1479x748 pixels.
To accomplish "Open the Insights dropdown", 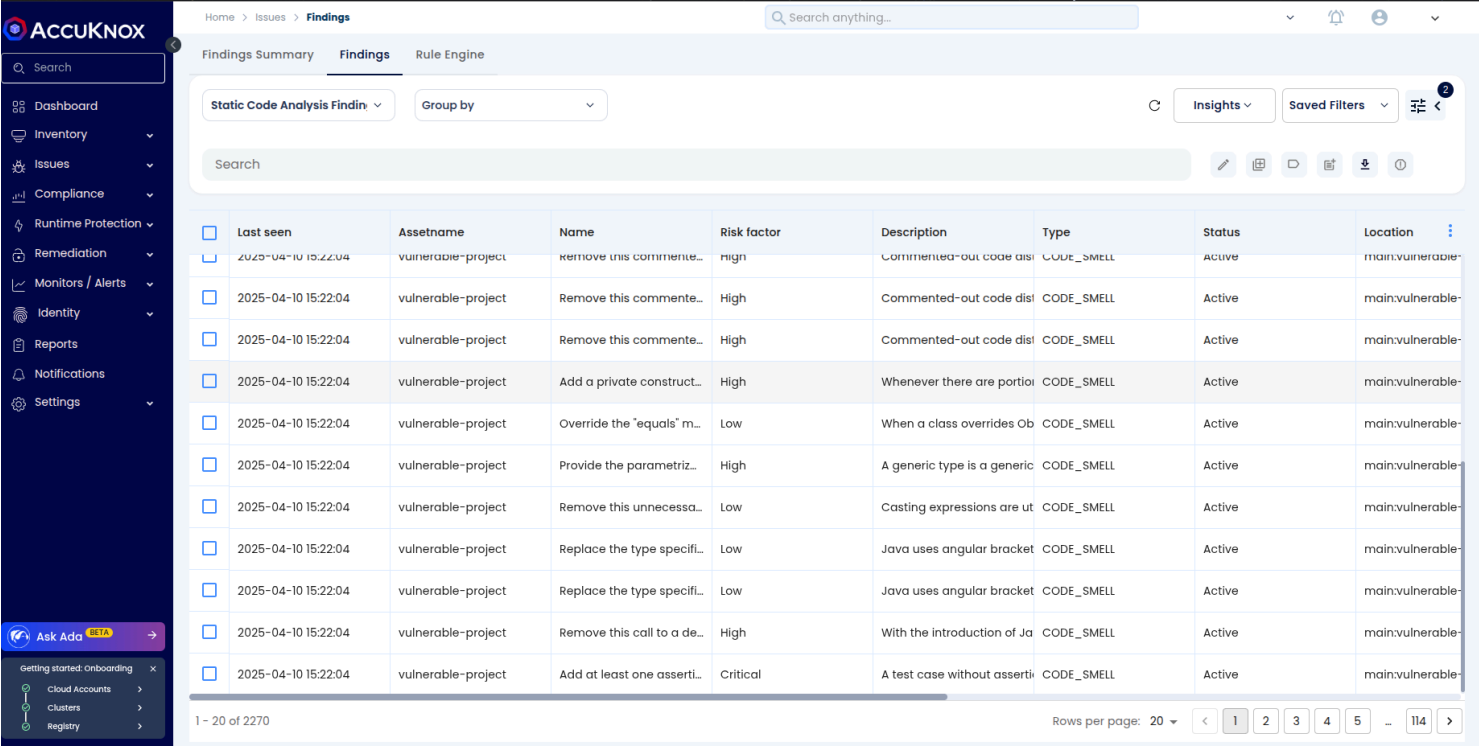I will [x=1224, y=105].
